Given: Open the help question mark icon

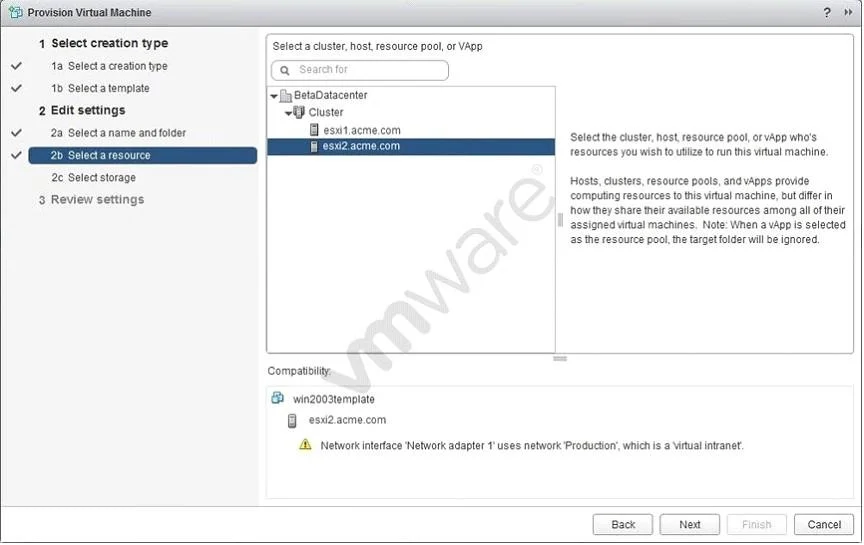Looking at the screenshot, I should [827, 12].
